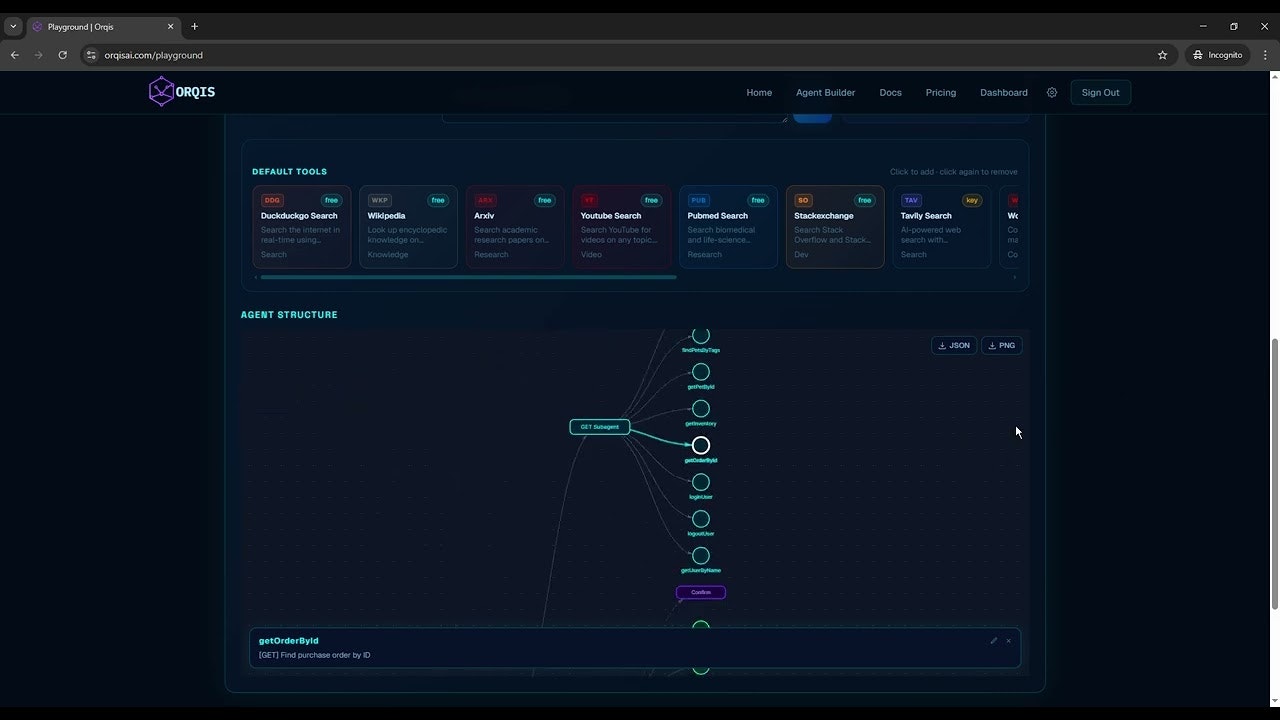Click the getOrderById panel title
Image resolution: width=1280 pixels, height=720 pixels.
(x=288, y=641)
